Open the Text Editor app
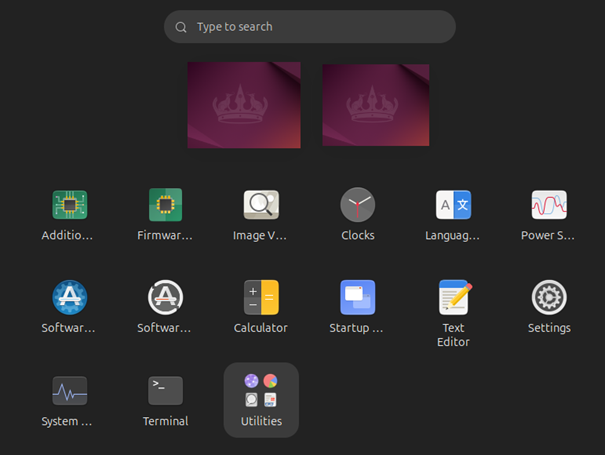This screenshot has height=455, width=605. pyautogui.click(x=453, y=298)
